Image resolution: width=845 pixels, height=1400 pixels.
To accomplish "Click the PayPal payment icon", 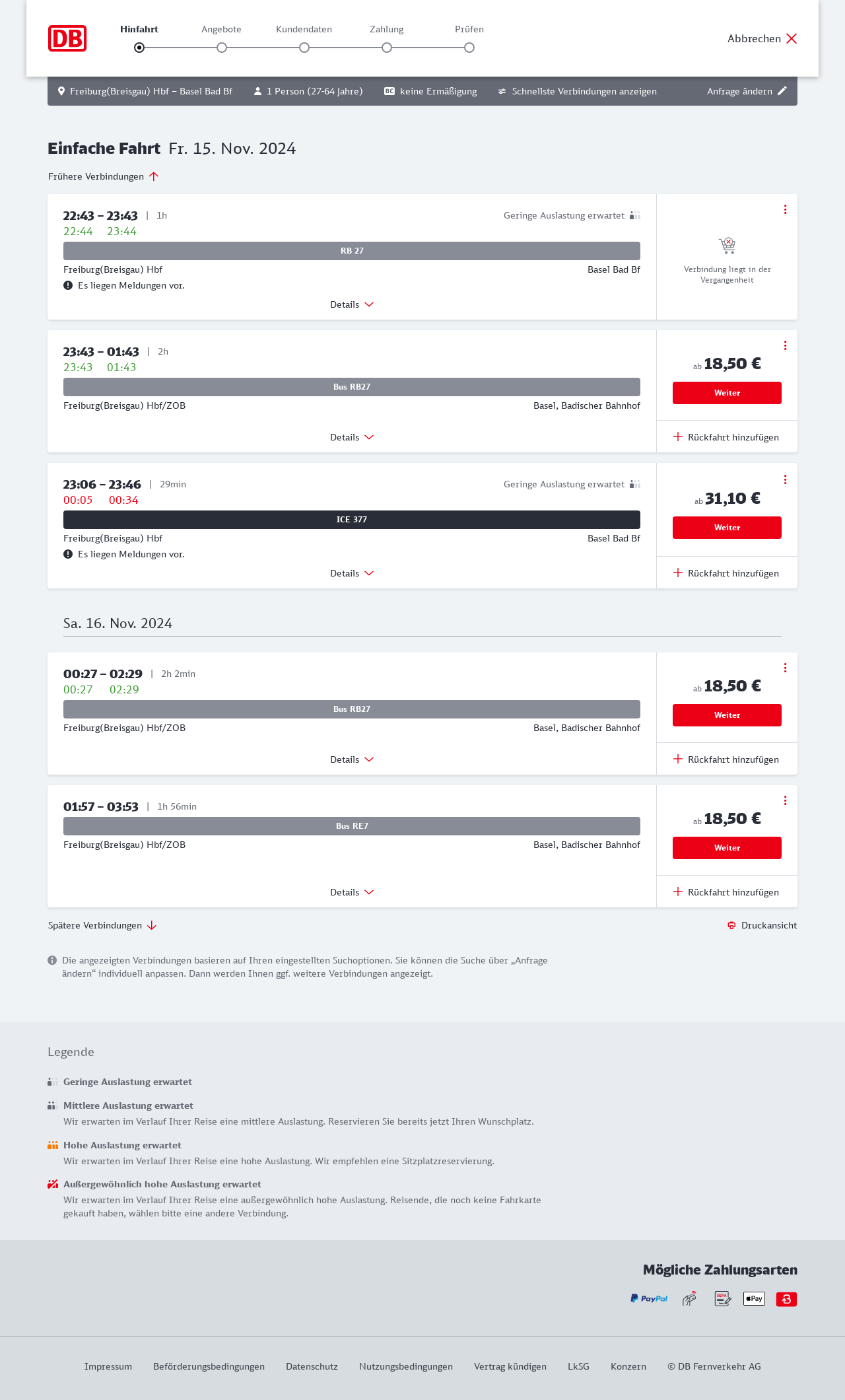I will tap(649, 1298).
